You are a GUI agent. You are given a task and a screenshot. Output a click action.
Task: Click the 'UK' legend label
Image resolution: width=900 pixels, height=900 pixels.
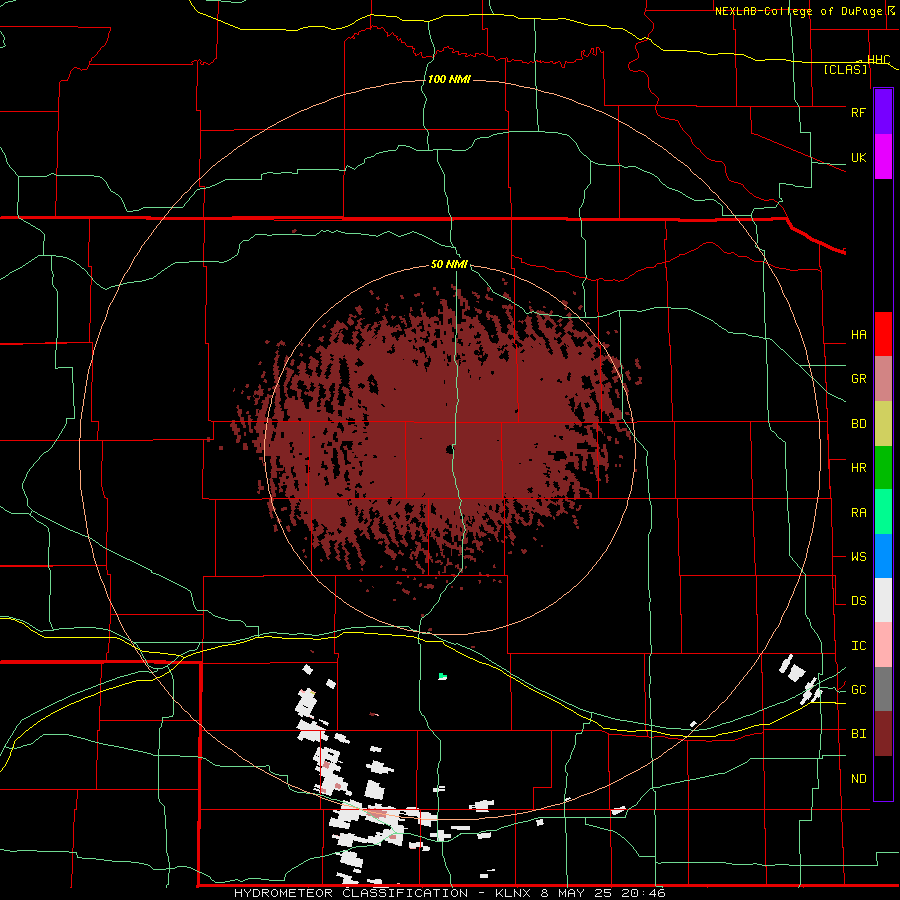pyautogui.click(x=858, y=158)
